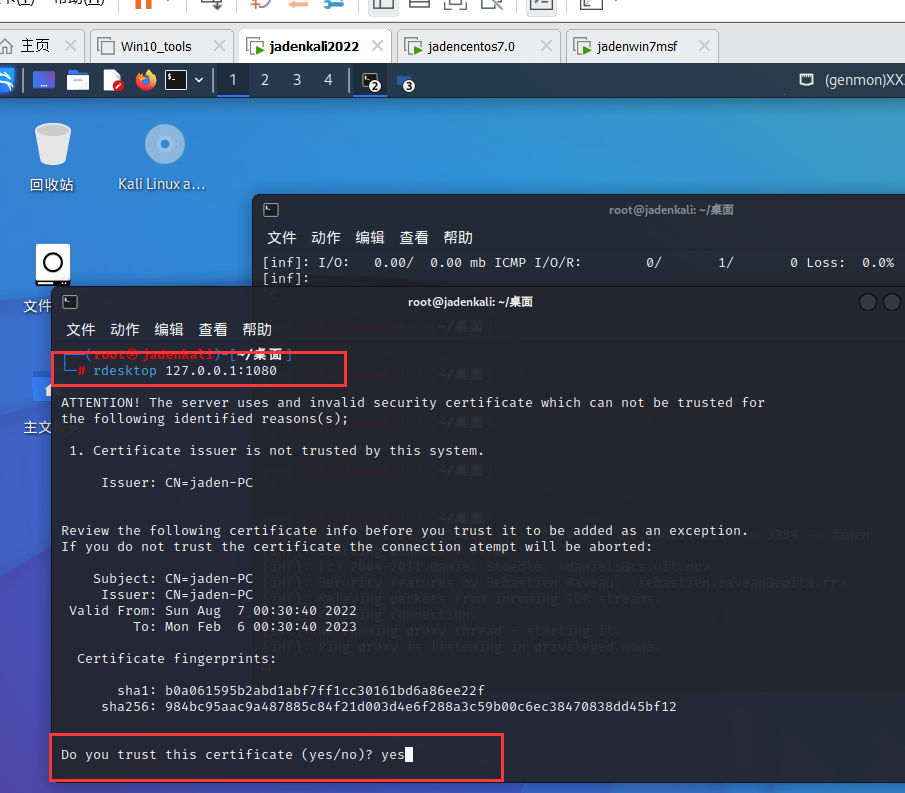Open 查看 menu in the background terminal
Image resolution: width=905 pixels, height=793 pixels.
point(414,237)
